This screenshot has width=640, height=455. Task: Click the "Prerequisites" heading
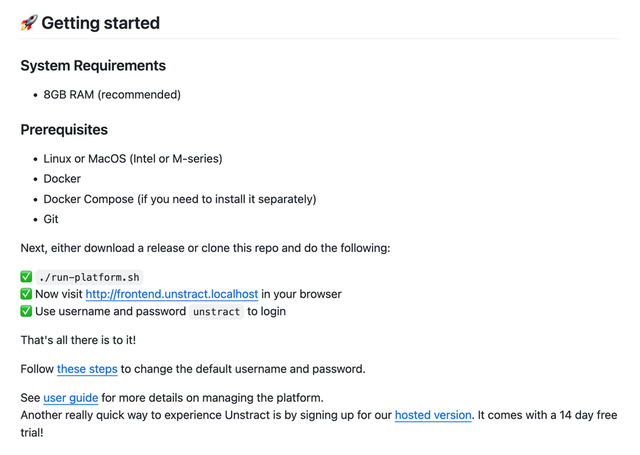64,130
